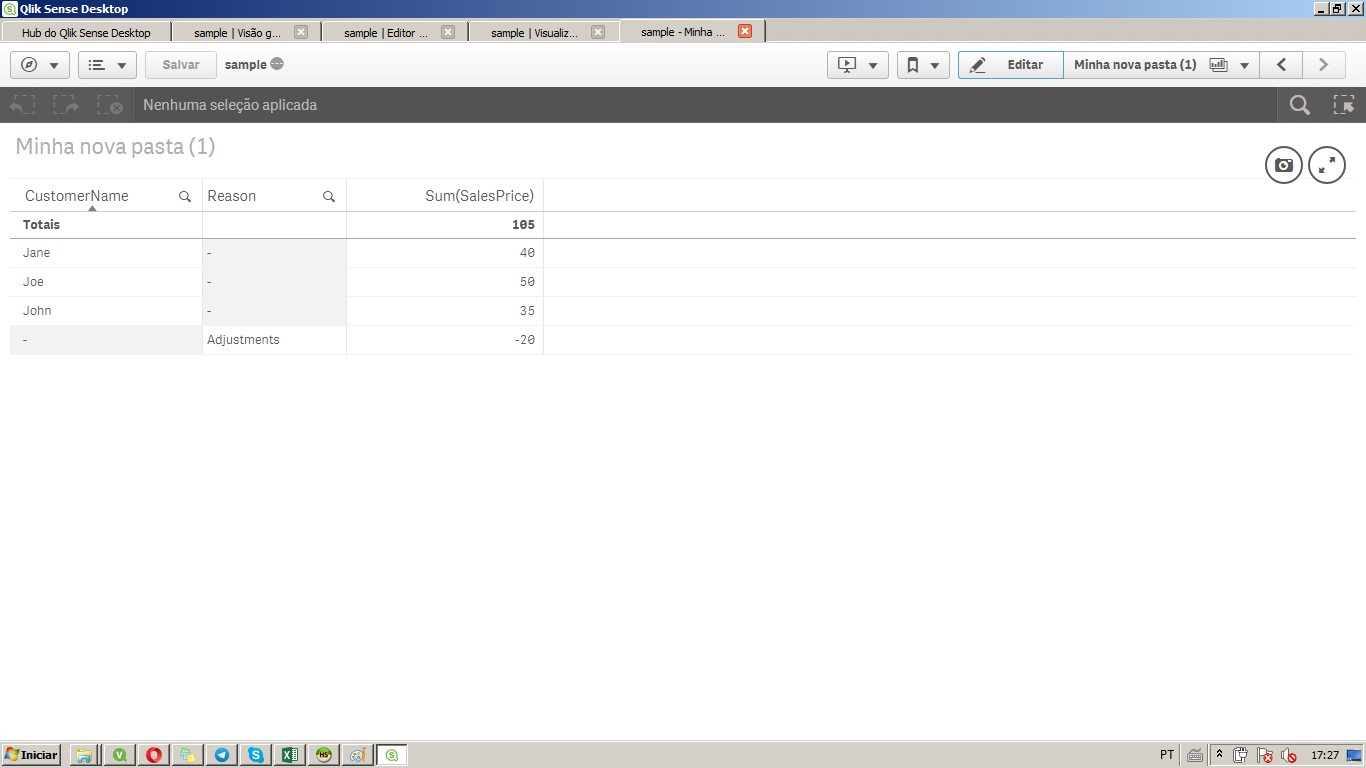Close the sample Visão geral tab

click(301, 32)
